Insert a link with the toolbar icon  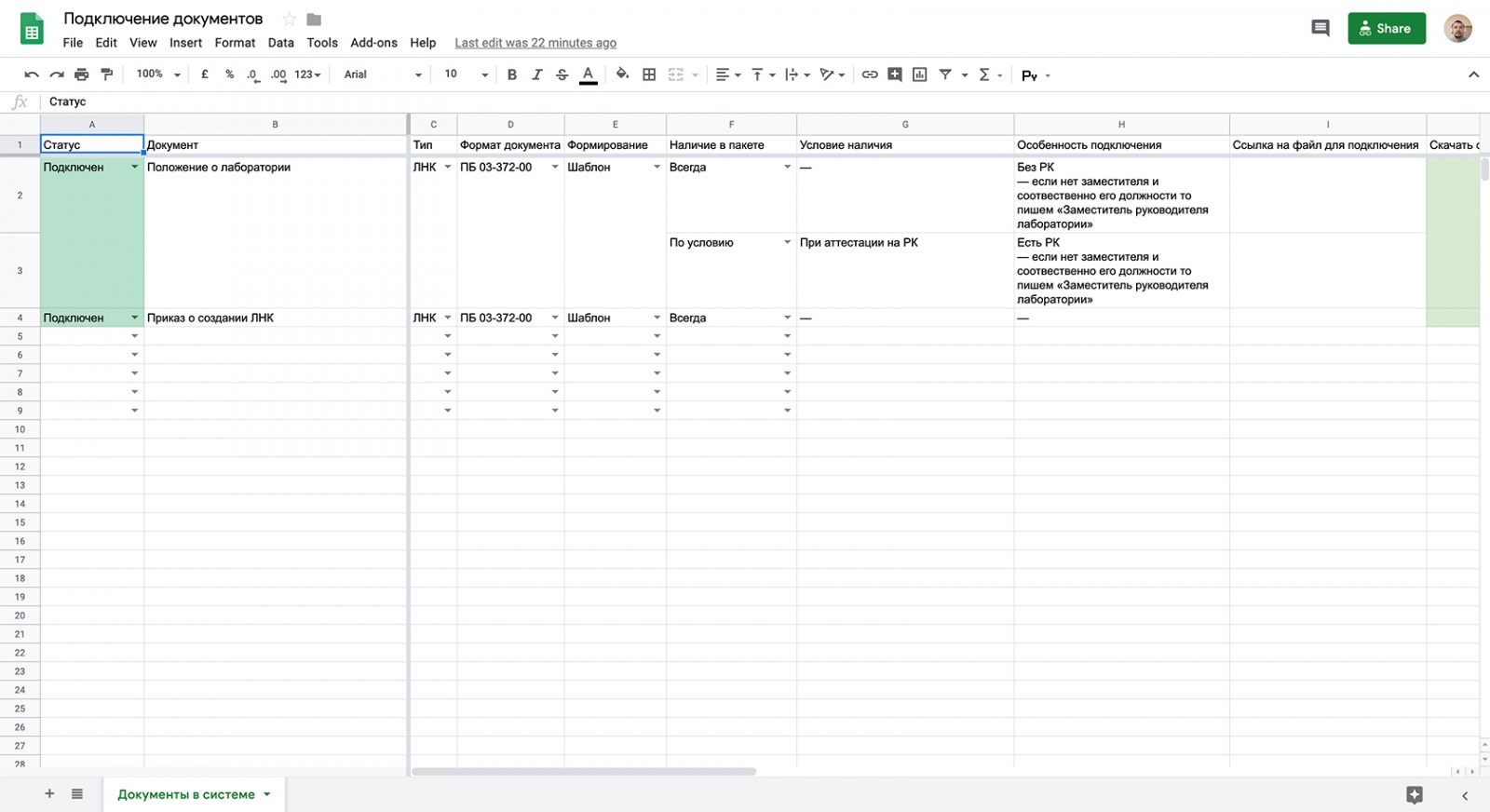pos(870,74)
